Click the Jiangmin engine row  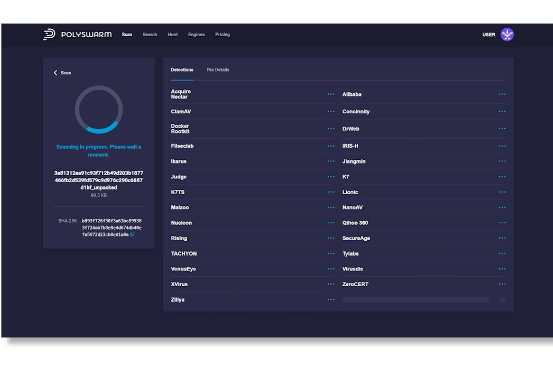pos(424,161)
